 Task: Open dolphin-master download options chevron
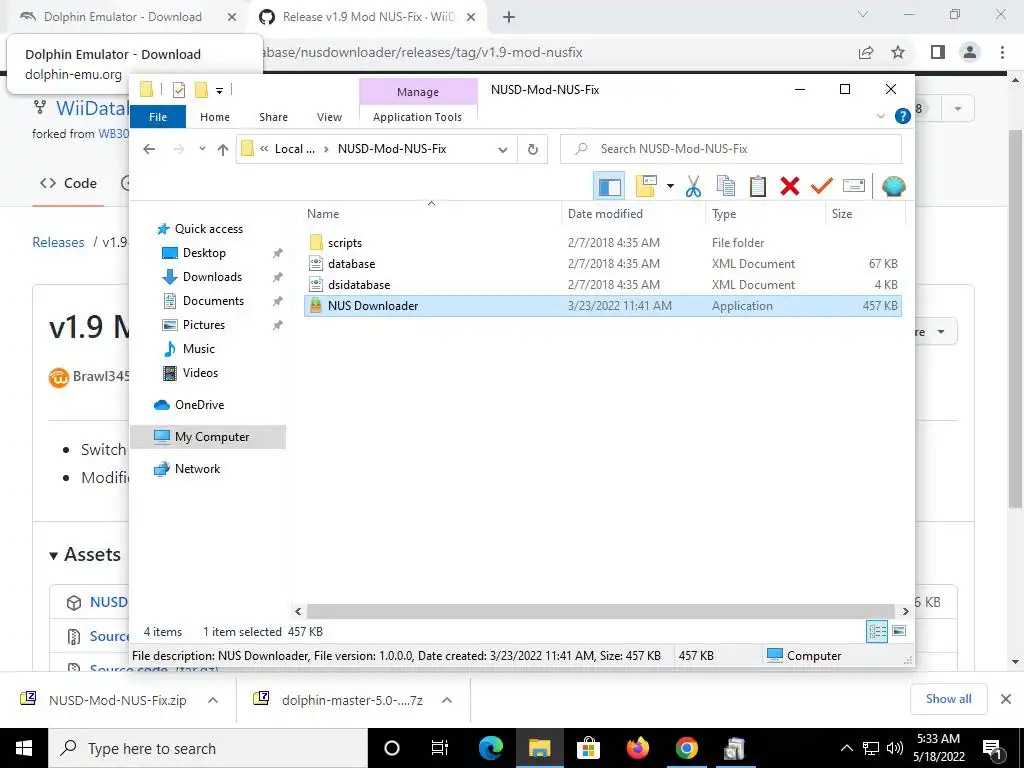[x=447, y=700]
